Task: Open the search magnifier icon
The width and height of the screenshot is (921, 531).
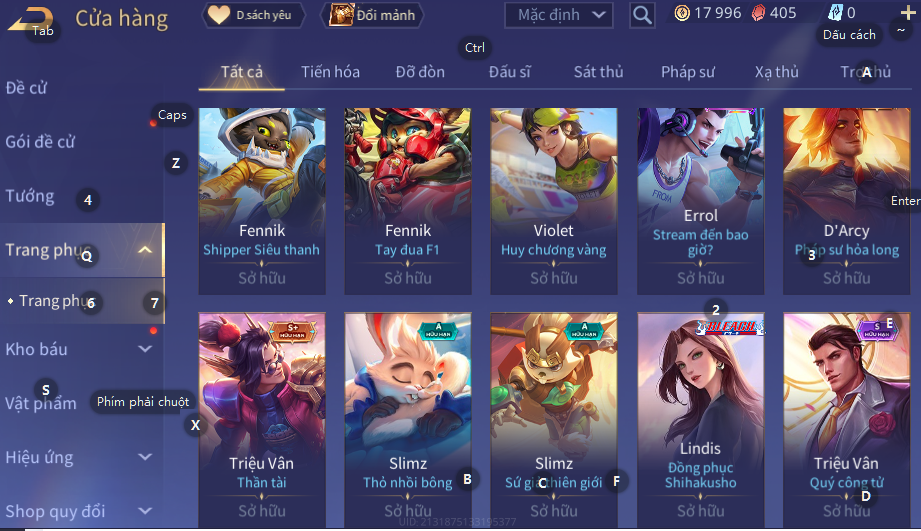Action: (642, 15)
